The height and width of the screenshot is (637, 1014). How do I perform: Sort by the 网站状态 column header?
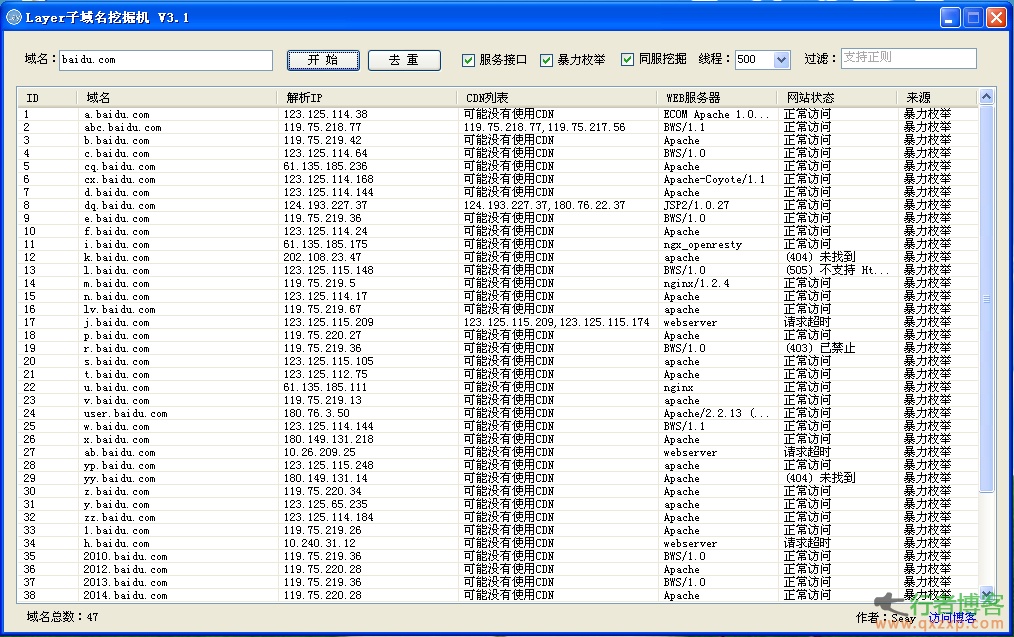click(x=837, y=98)
